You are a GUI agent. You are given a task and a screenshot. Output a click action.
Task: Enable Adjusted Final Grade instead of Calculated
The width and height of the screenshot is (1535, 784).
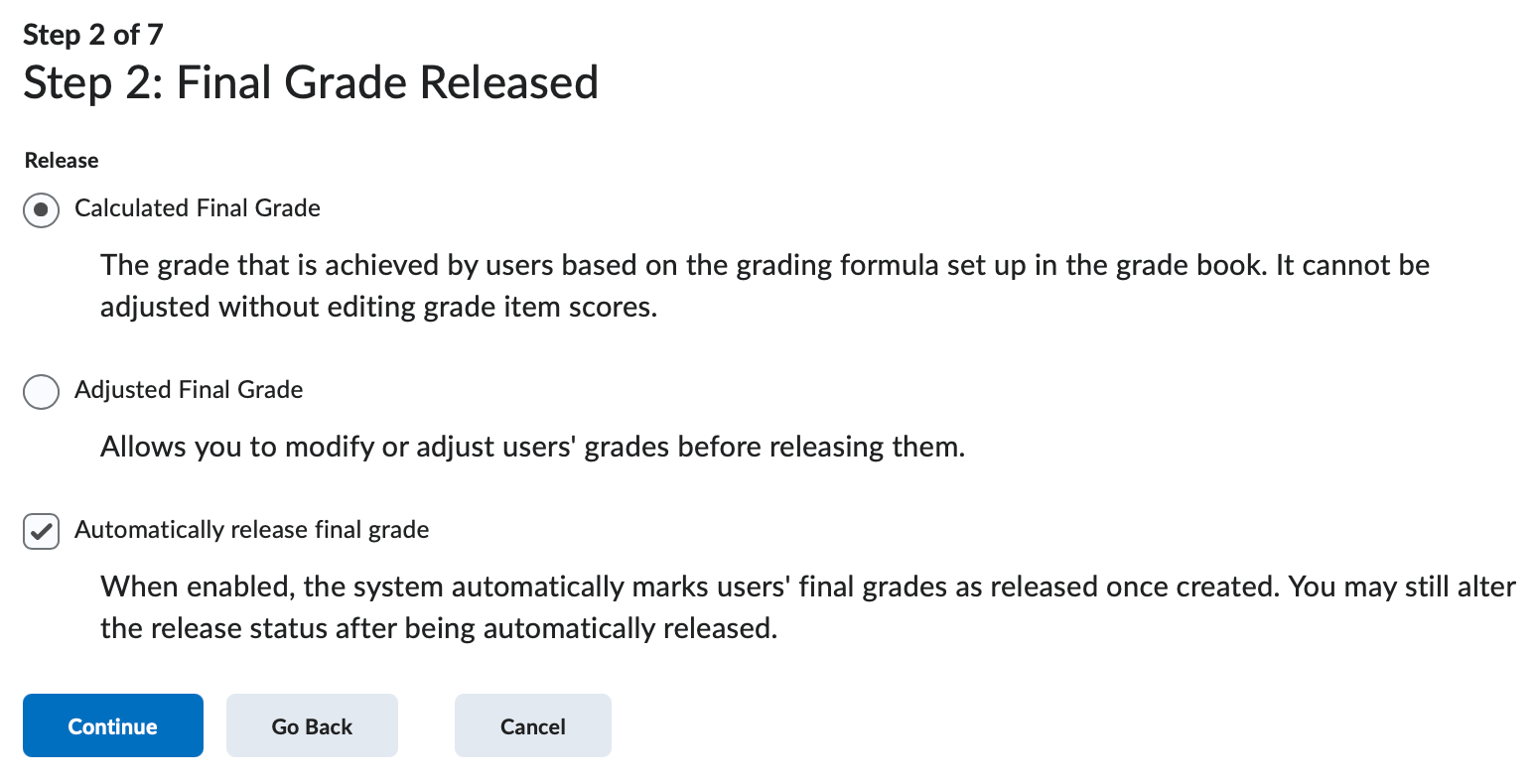tap(41, 392)
